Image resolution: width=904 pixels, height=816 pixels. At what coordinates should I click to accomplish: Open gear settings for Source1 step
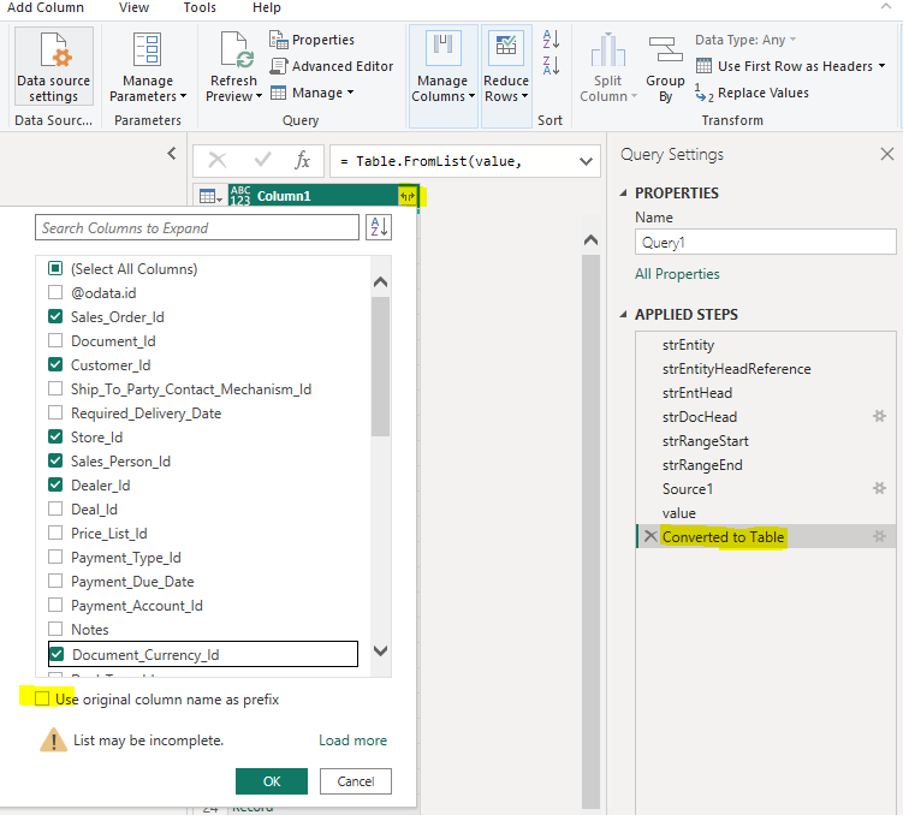click(x=879, y=489)
